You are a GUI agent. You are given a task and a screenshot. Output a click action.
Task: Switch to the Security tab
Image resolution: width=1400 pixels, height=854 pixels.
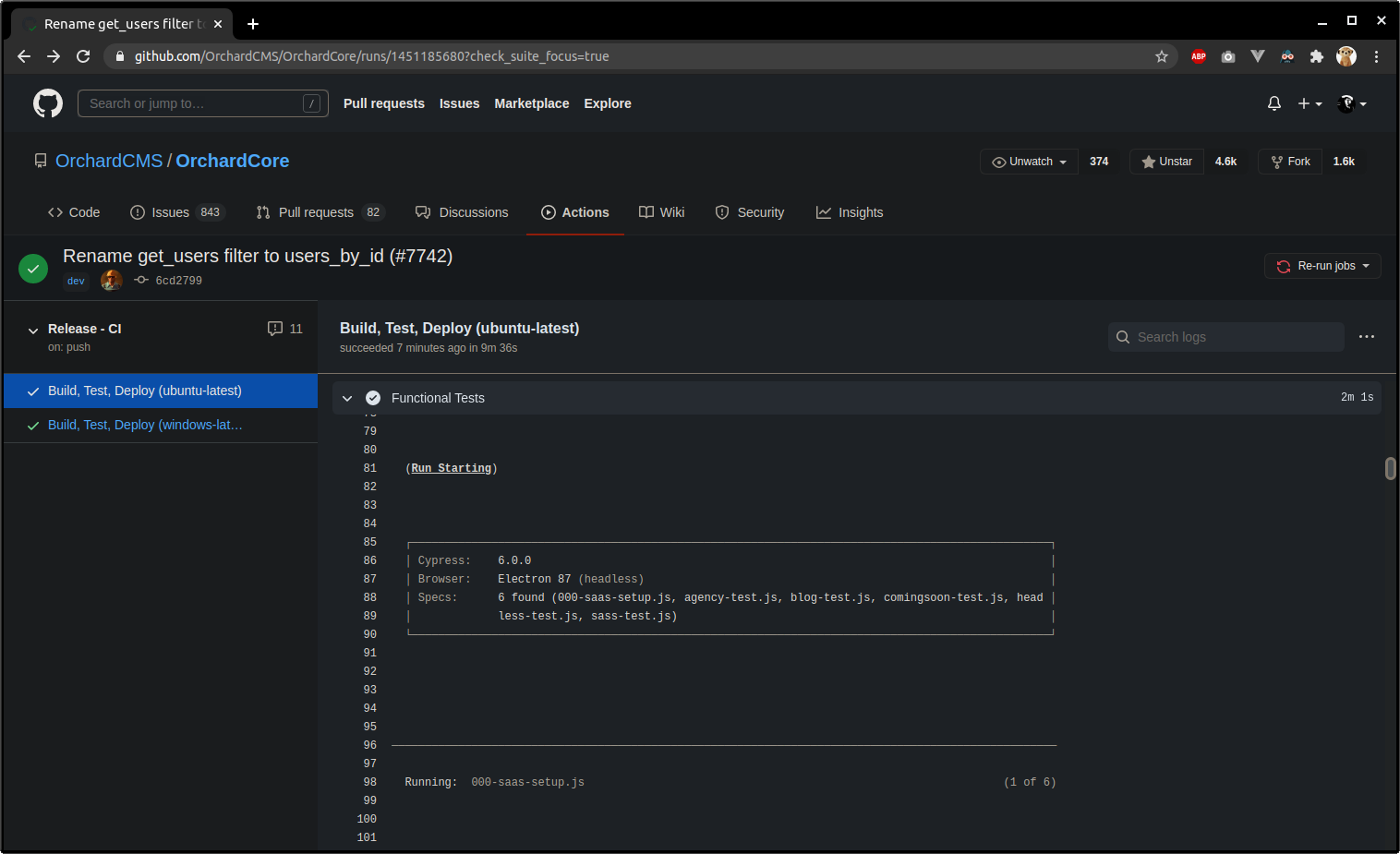tap(750, 212)
